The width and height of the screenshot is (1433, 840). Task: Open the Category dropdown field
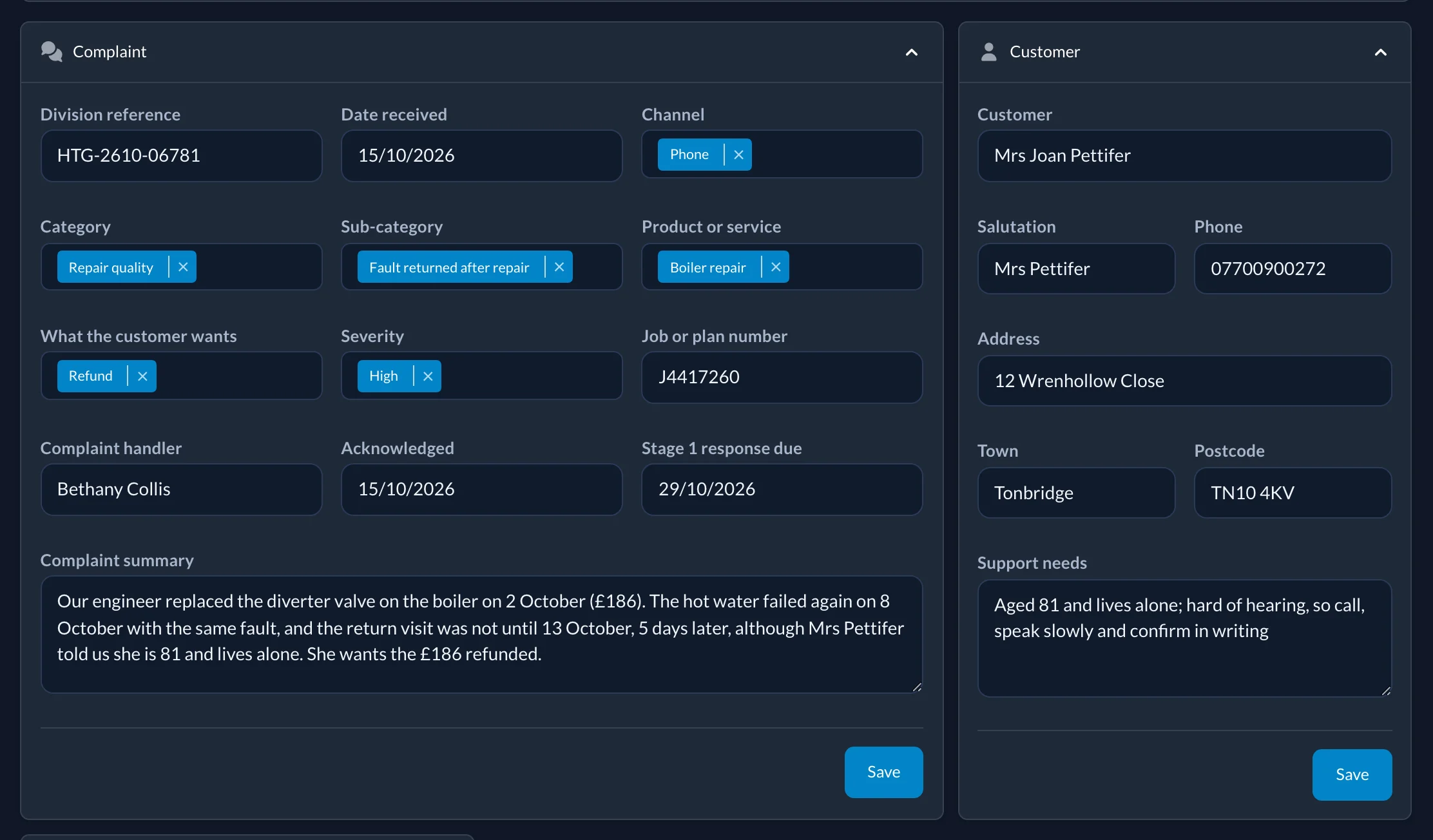pyautogui.click(x=181, y=267)
